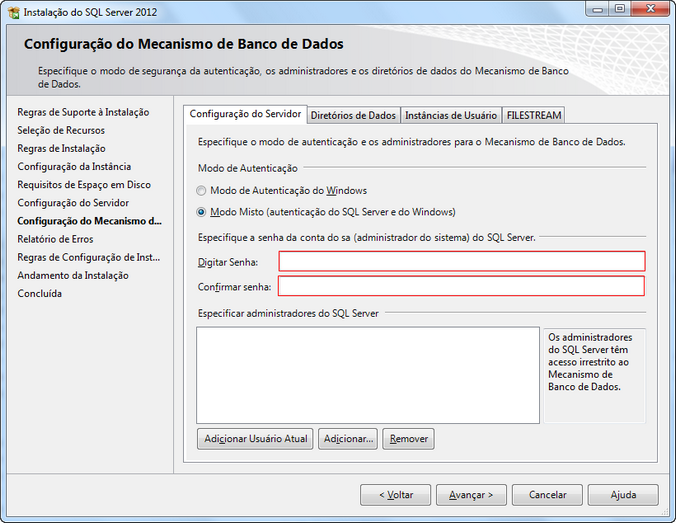Select Regras de Instalação step
Screen dimensions: 676x523
(61, 149)
